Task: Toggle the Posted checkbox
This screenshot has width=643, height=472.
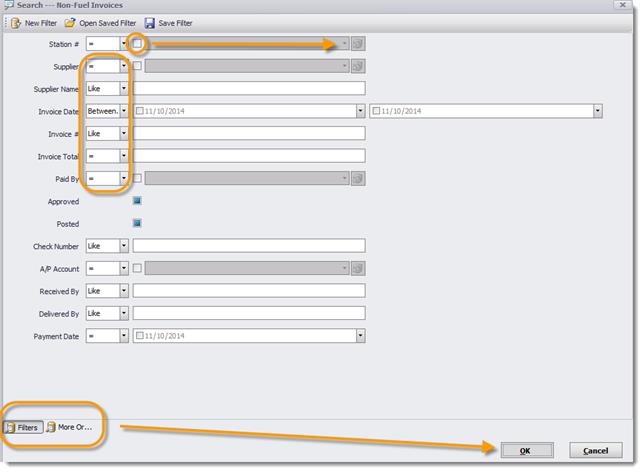Action: pyautogui.click(x=138, y=223)
